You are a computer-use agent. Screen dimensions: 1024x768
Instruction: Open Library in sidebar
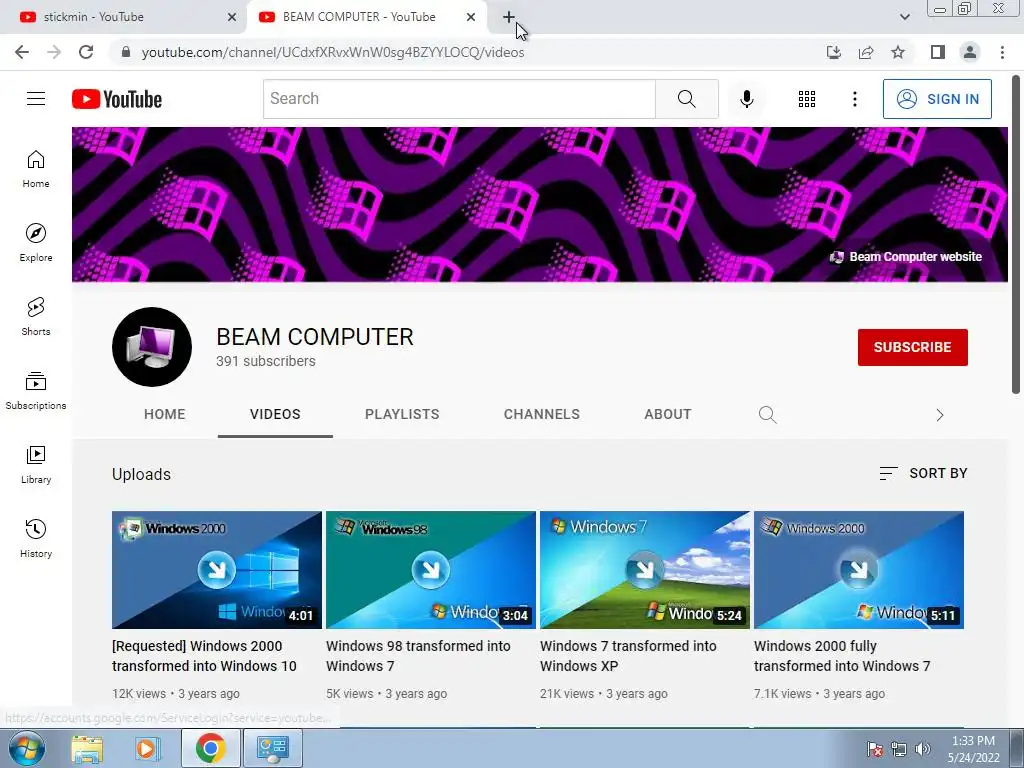pyautogui.click(x=36, y=464)
